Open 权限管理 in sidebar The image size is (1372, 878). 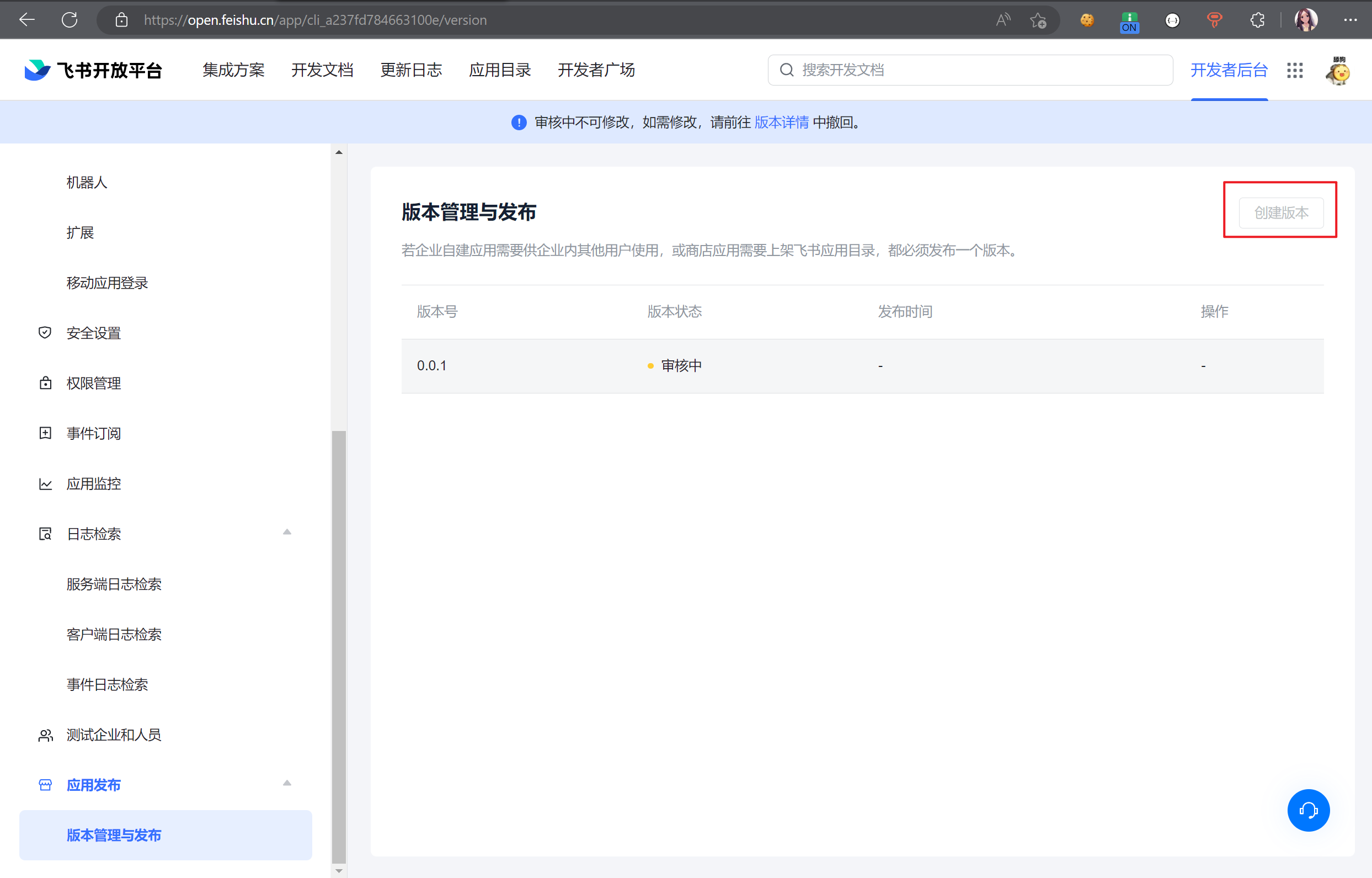[93, 383]
